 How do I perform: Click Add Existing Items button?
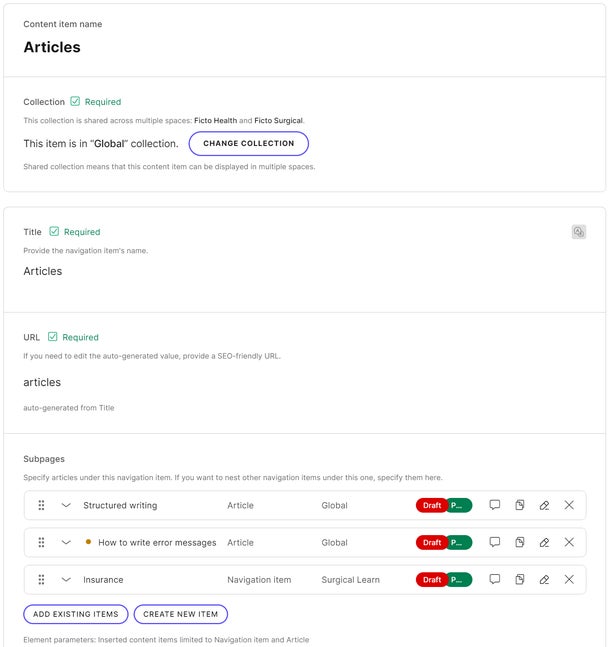(x=76, y=614)
